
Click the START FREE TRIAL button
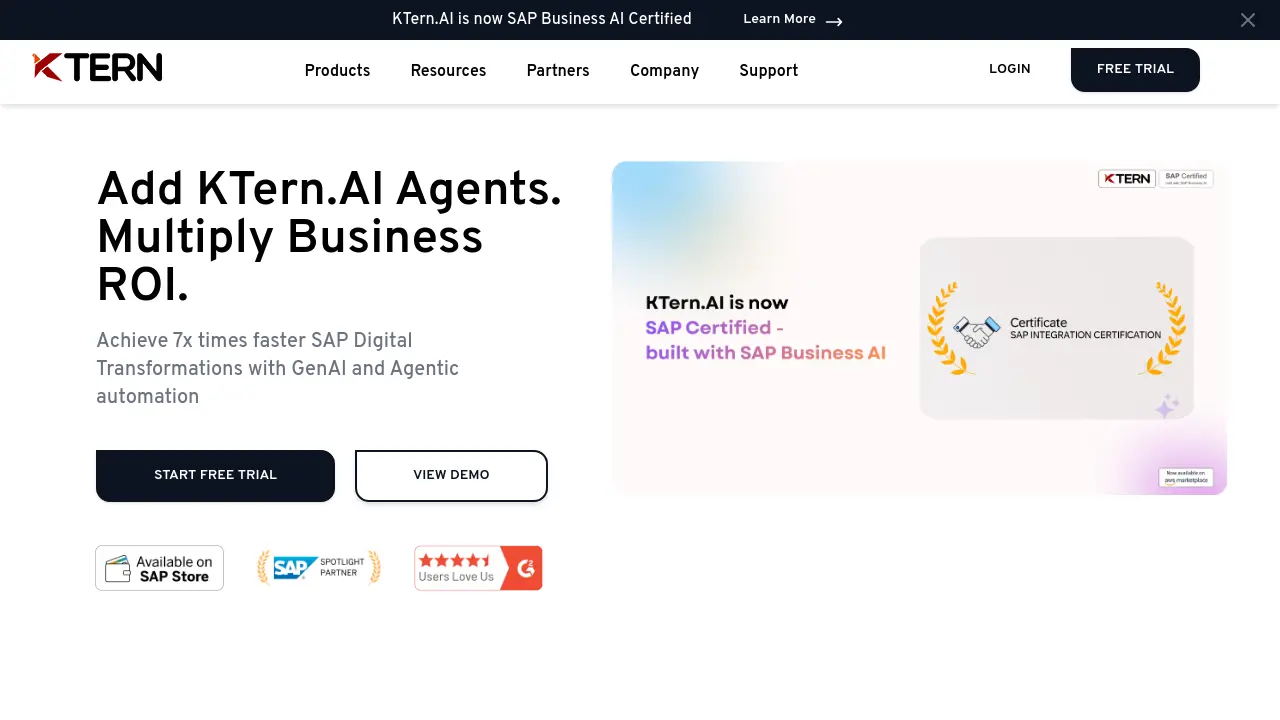(215, 475)
